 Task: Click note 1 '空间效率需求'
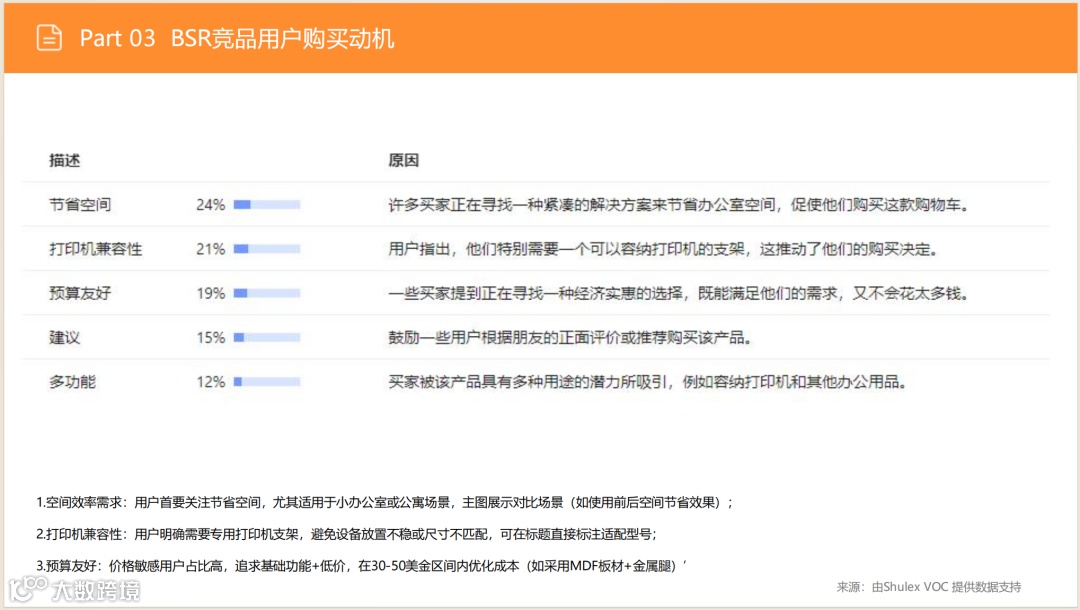[x=384, y=503]
